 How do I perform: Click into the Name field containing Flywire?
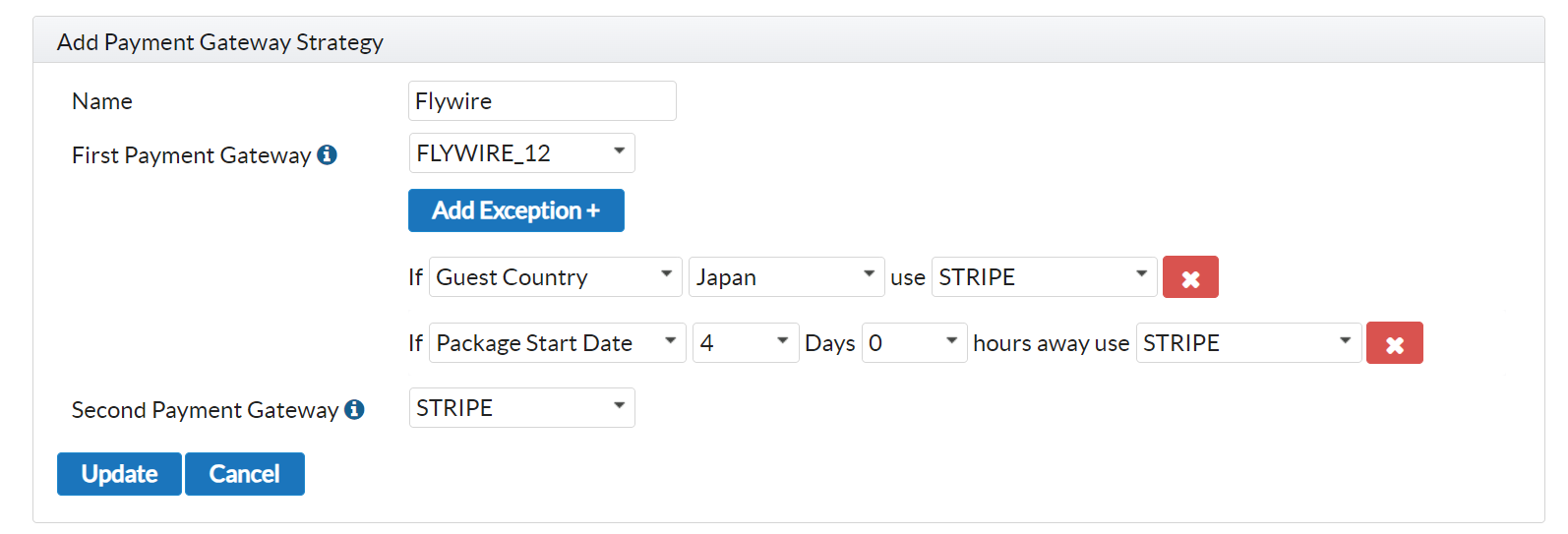[x=541, y=101]
